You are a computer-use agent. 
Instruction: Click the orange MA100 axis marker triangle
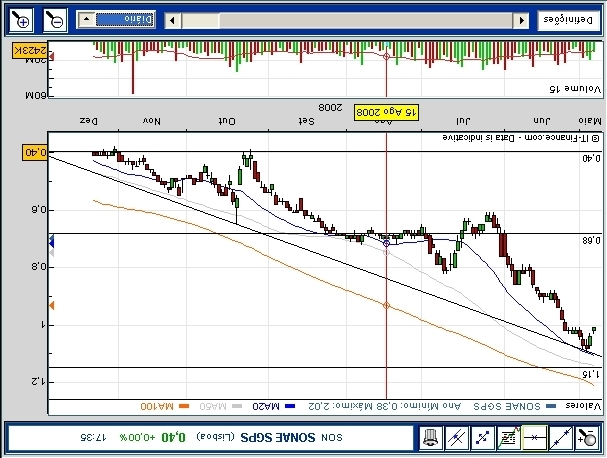click(x=51, y=305)
